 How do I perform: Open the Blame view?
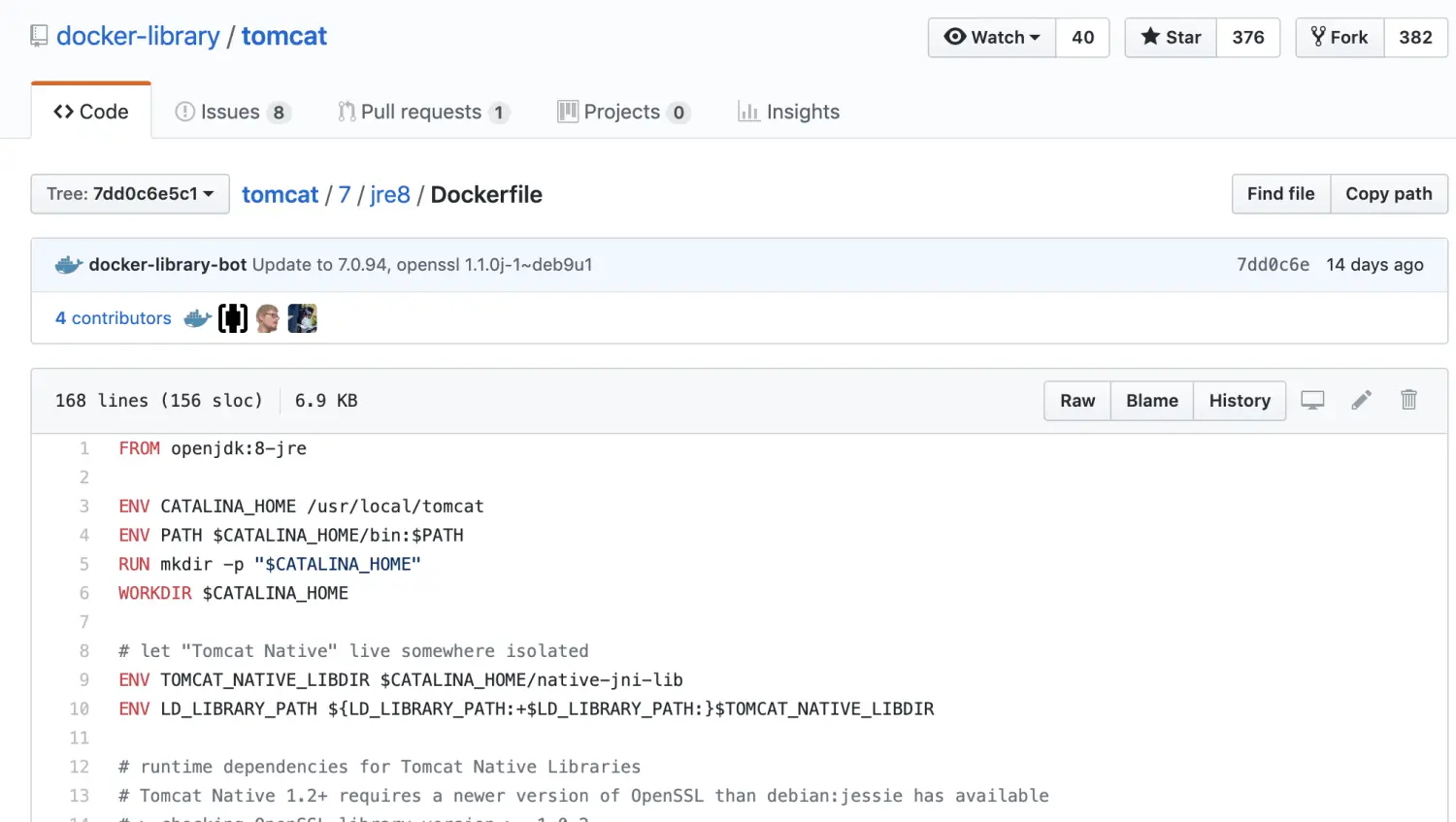click(1152, 401)
